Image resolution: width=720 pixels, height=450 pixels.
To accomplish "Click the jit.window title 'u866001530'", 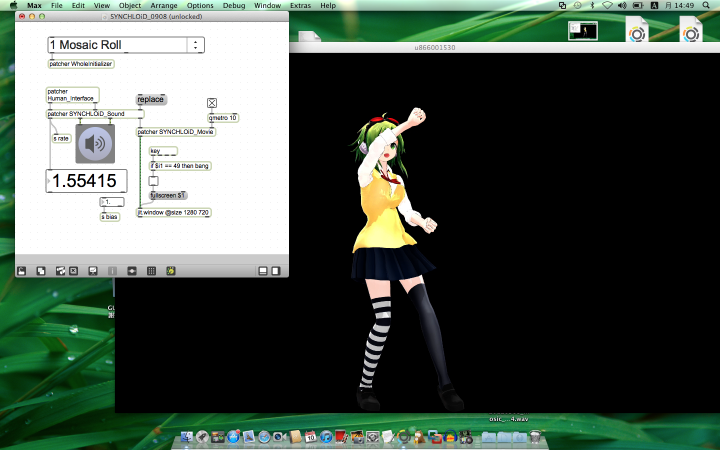I will tap(435, 47).
